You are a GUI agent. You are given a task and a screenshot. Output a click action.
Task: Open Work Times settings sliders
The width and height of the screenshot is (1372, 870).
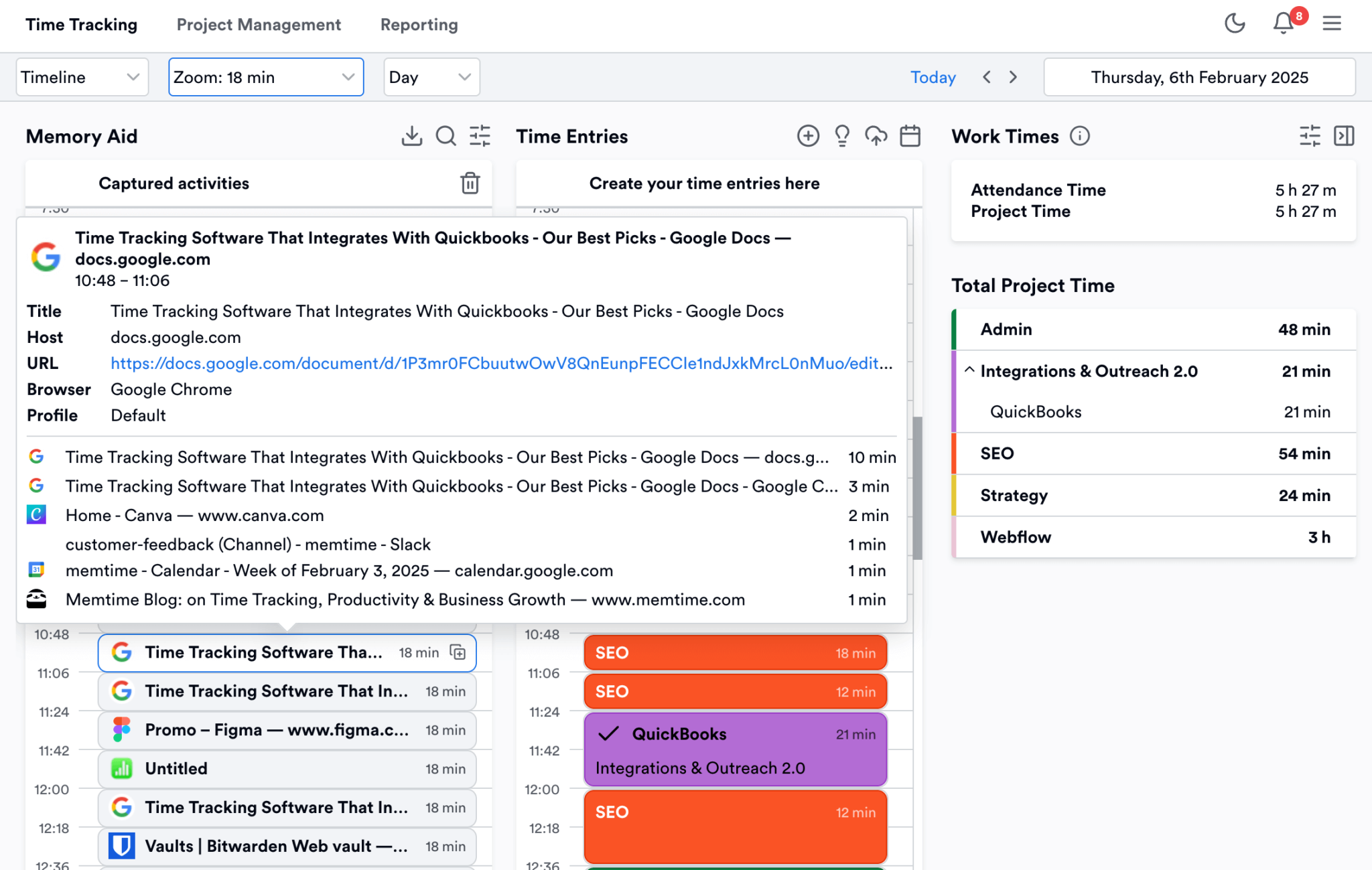1310,136
